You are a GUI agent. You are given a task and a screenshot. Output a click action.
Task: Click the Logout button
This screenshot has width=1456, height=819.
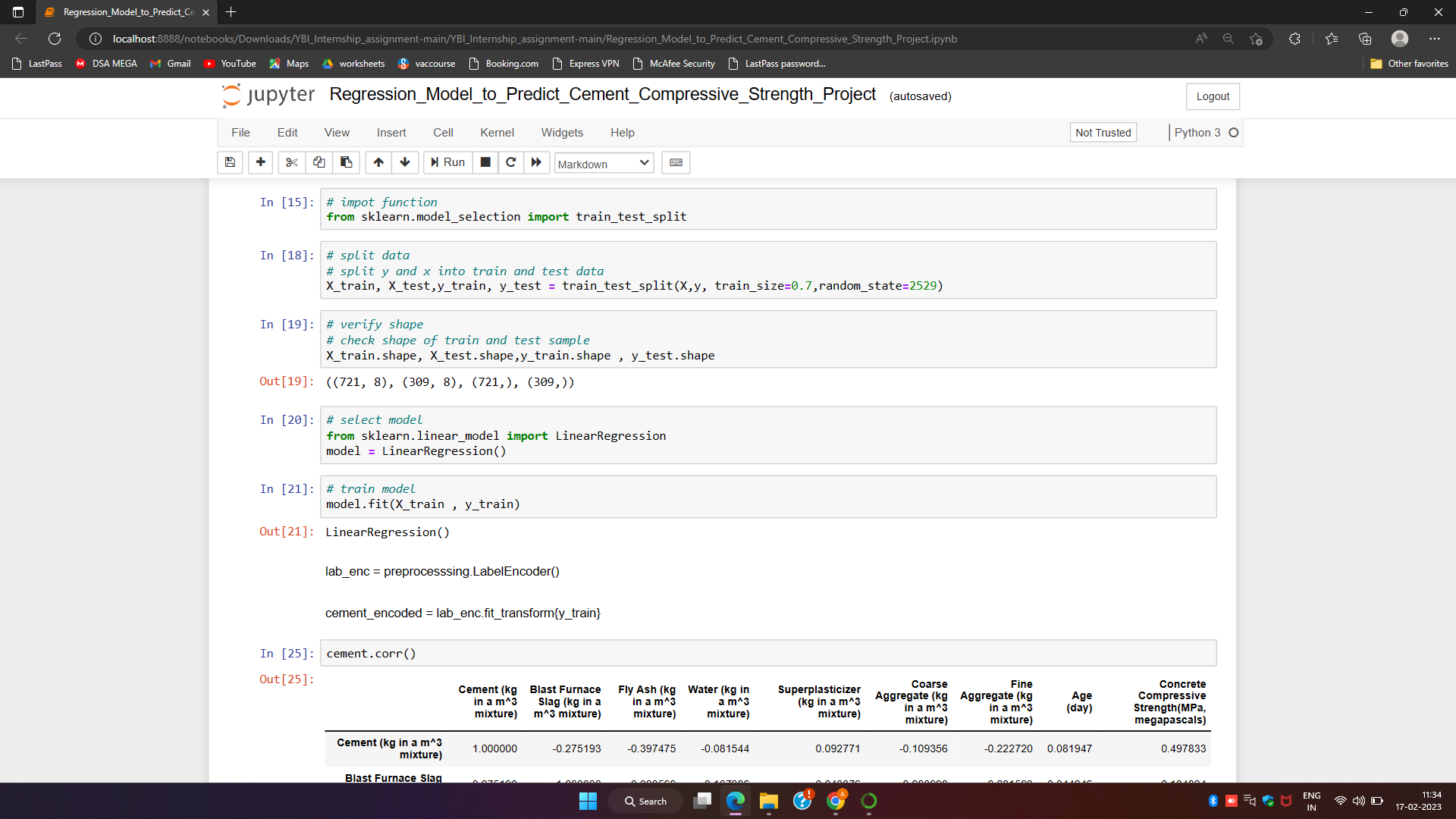(x=1212, y=96)
